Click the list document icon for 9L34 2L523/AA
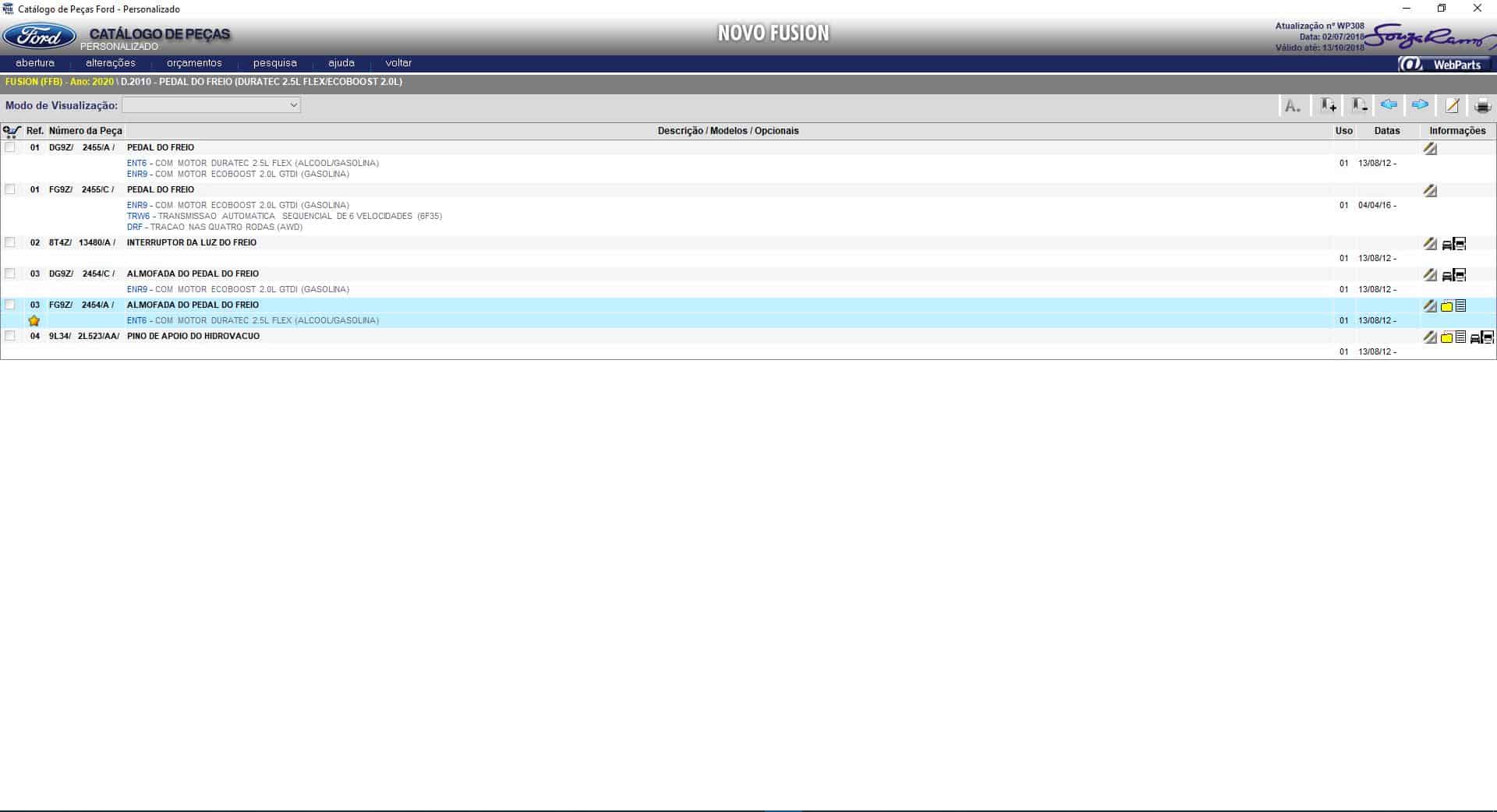Image resolution: width=1497 pixels, height=812 pixels. [x=1461, y=337]
